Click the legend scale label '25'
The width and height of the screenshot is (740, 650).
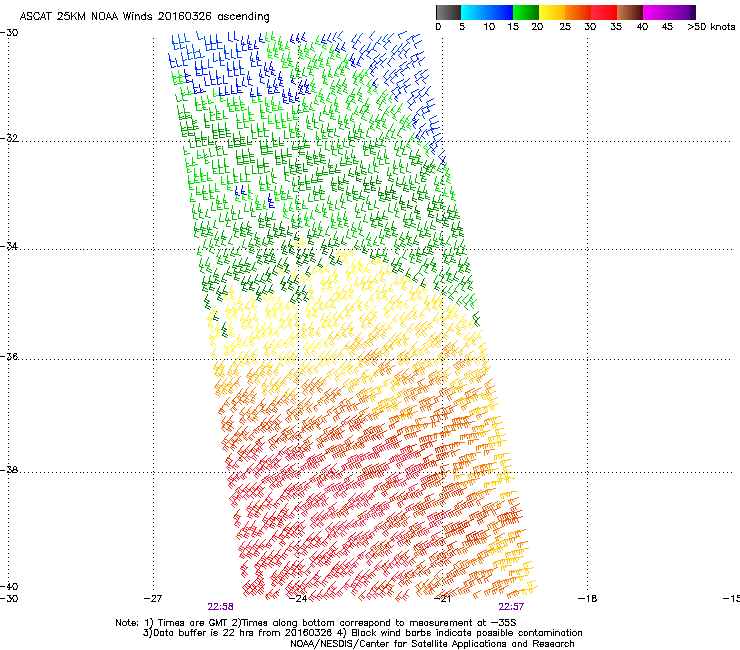tap(565, 27)
